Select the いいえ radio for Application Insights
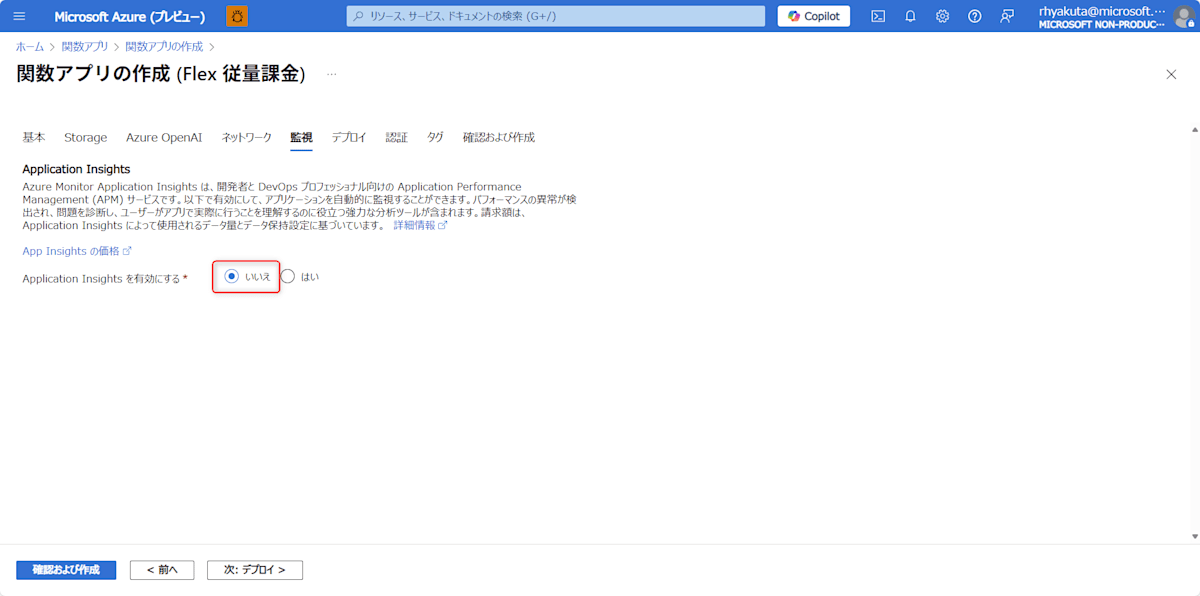The height and width of the screenshot is (596, 1200). pos(232,276)
